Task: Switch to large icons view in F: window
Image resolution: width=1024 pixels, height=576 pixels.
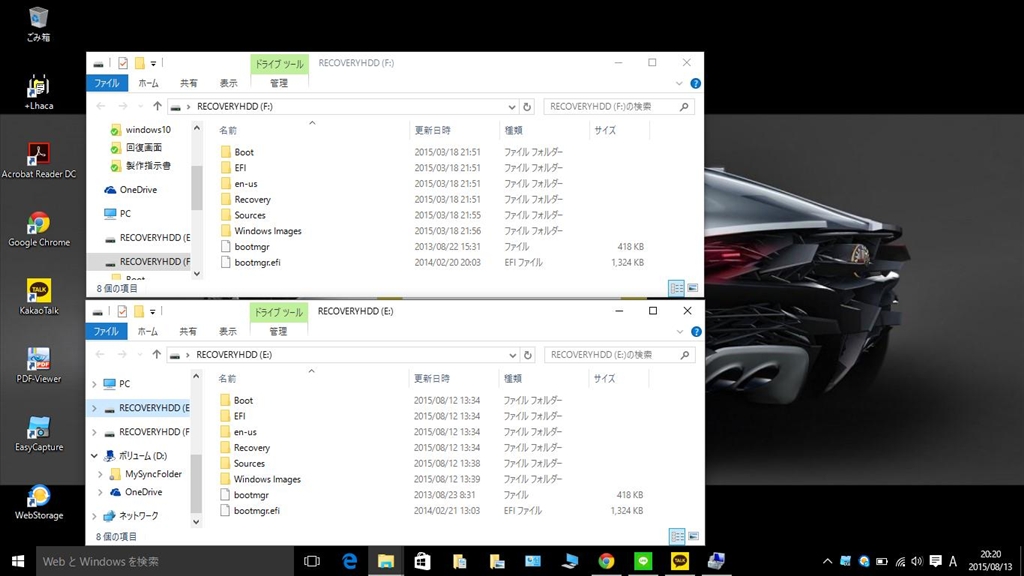Action: 693,288
